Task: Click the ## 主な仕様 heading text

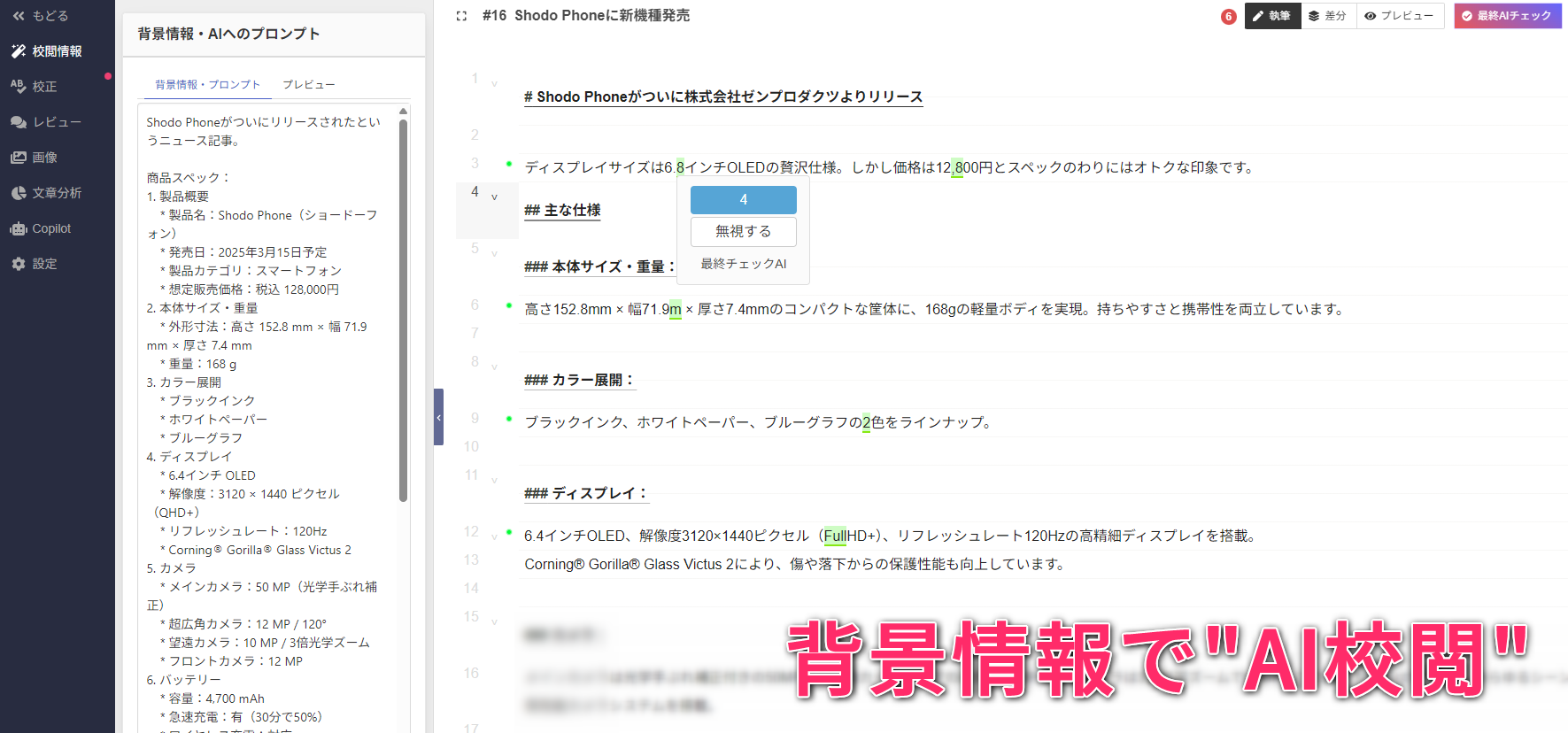Action: point(562,210)
